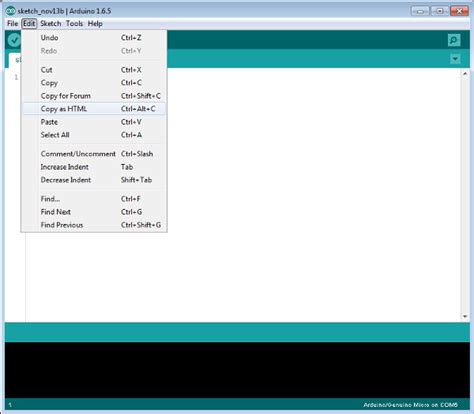Click the Arduino logo in title bar
This screenshot has width=474, height=414.
11,11
